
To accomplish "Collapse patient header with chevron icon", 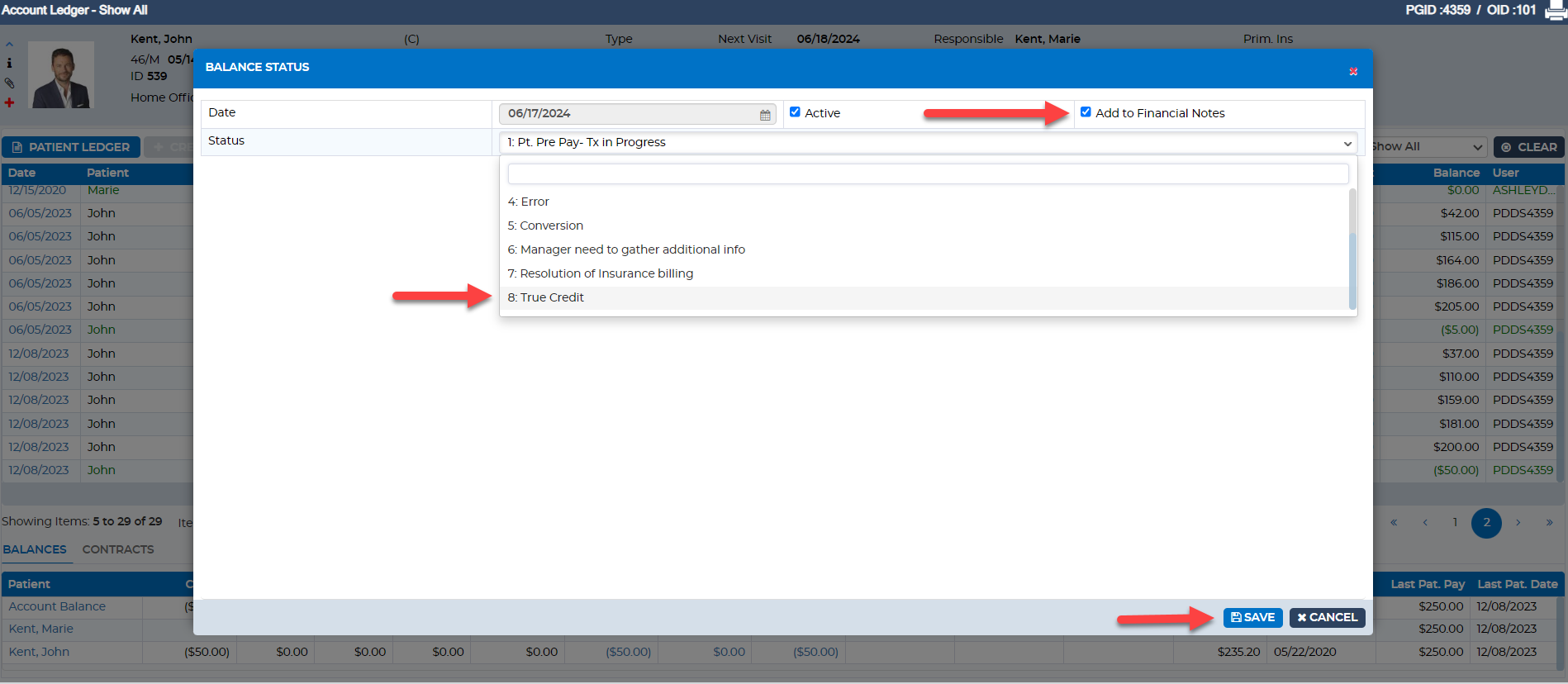I will 9,45.
